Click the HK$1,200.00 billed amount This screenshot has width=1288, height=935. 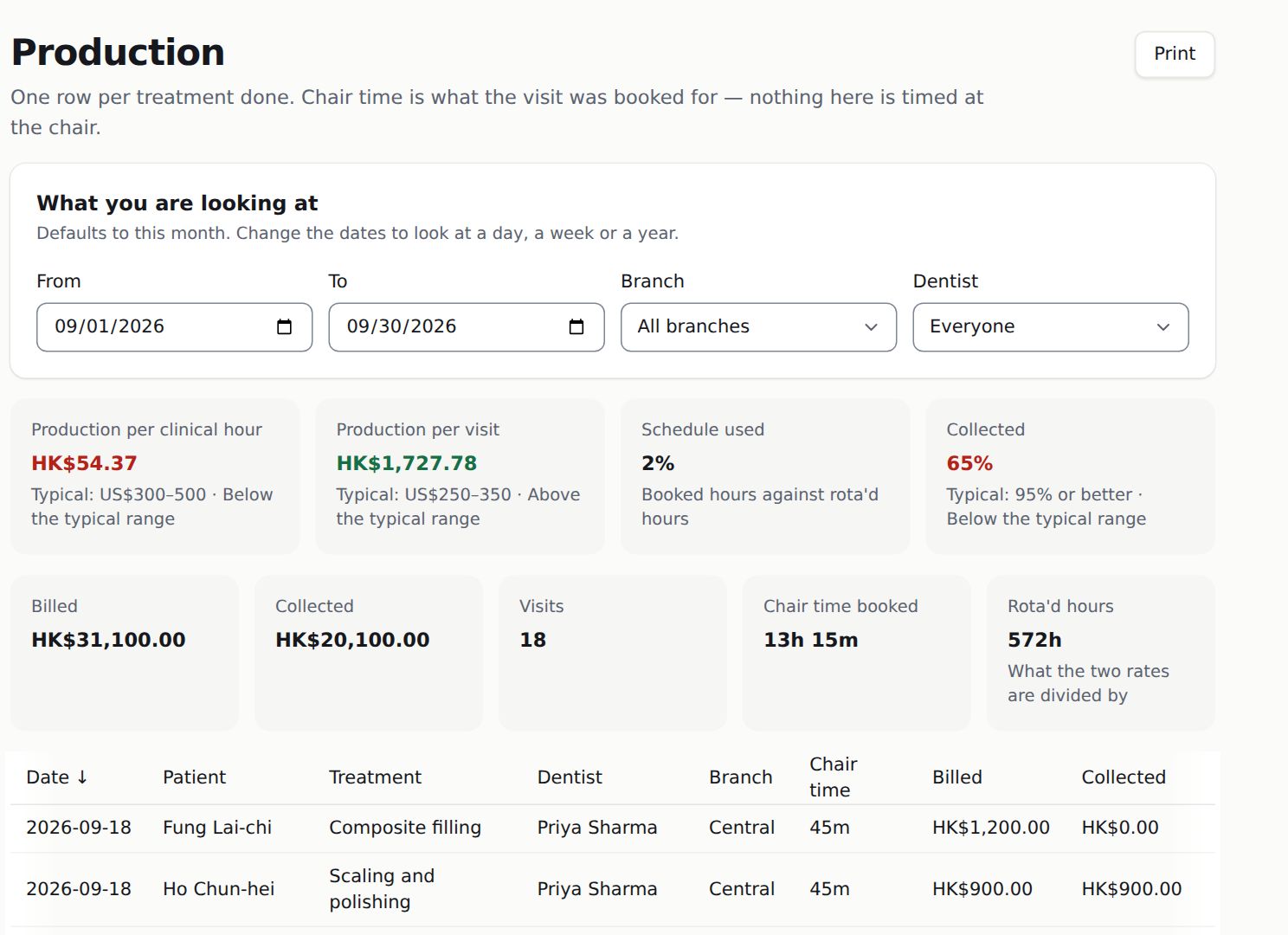tap(991, 828)
